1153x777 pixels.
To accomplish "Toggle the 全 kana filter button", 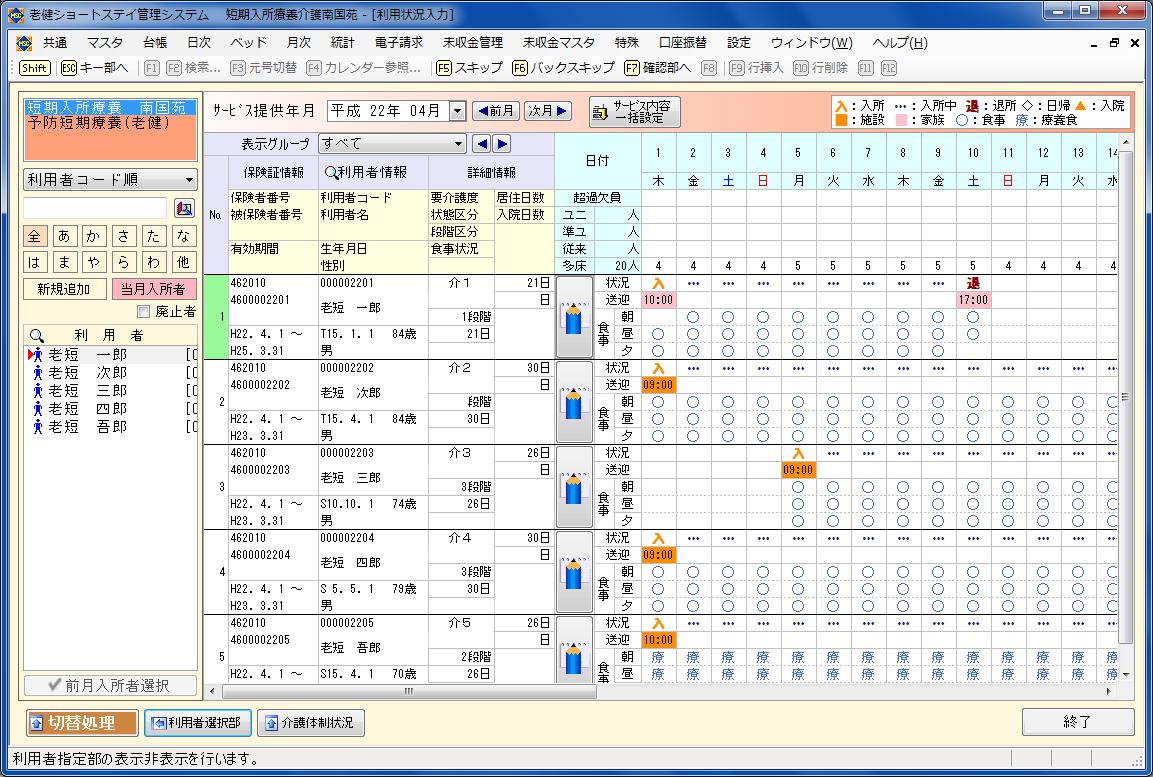I will point(35,236).
